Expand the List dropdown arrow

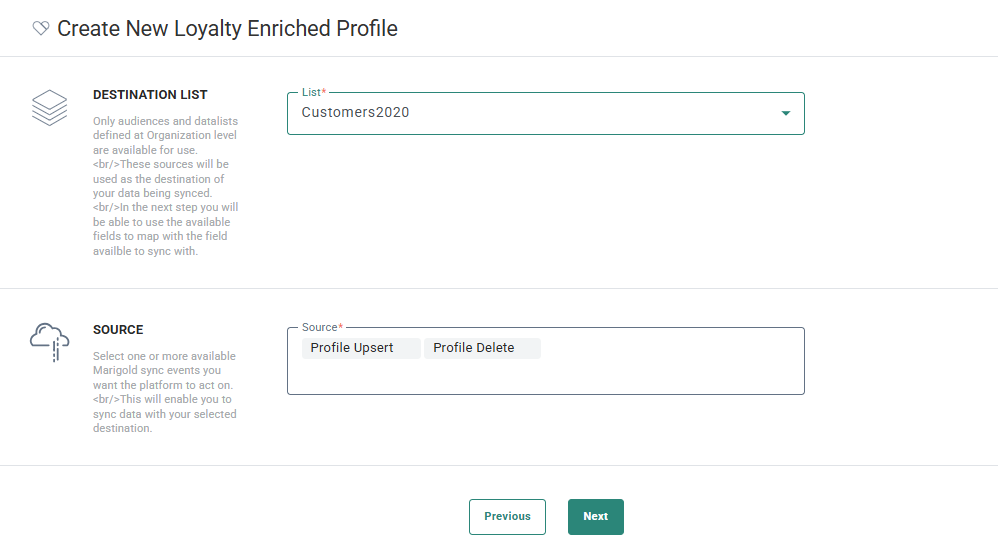point(785,113)
